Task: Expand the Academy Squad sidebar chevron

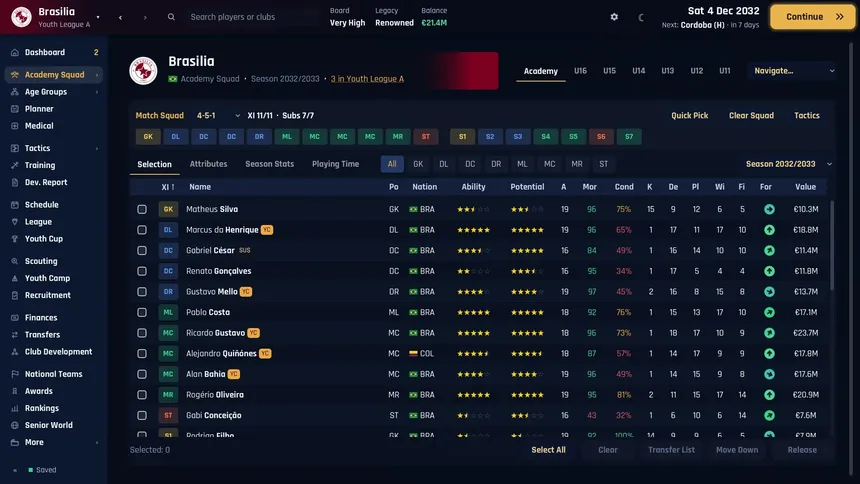Action: (x=97, y=75)
